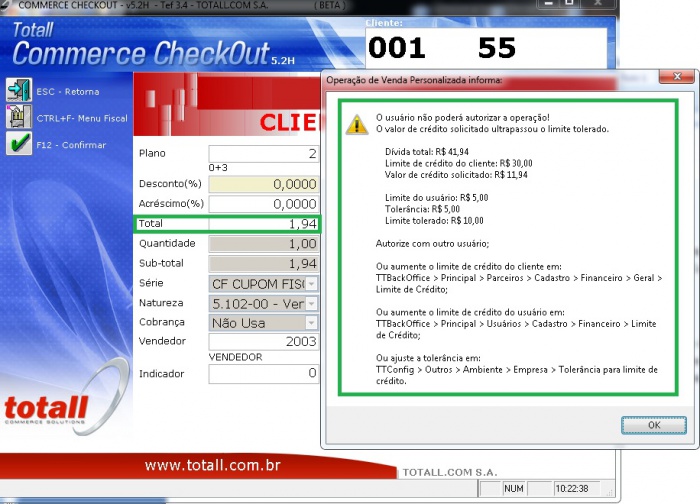This screenshot has height=504, width=700.
Task: Focus the Quantidade field
Action: 263,244
